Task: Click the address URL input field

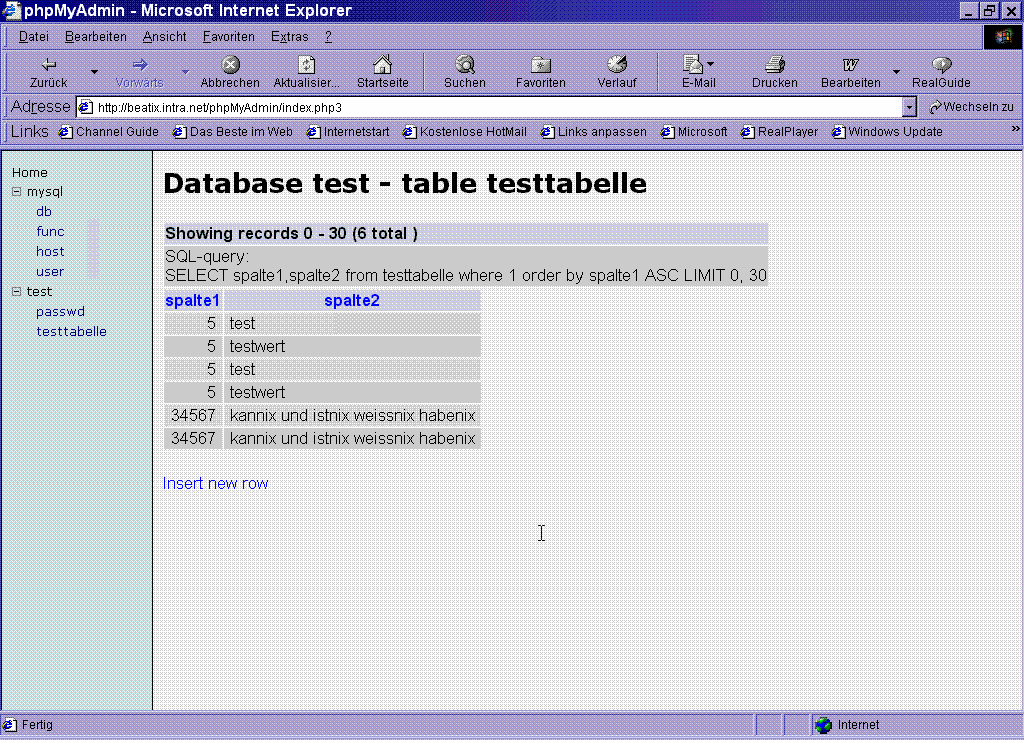Action: [x=490, y=107]
